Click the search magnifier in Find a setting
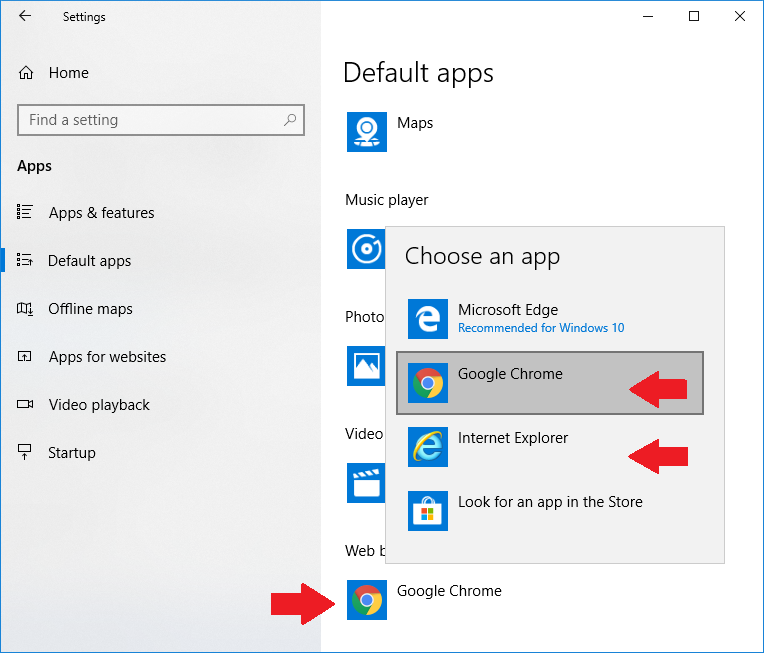The height and width of the screenshot is (653, 764). (x=290, y=120)
